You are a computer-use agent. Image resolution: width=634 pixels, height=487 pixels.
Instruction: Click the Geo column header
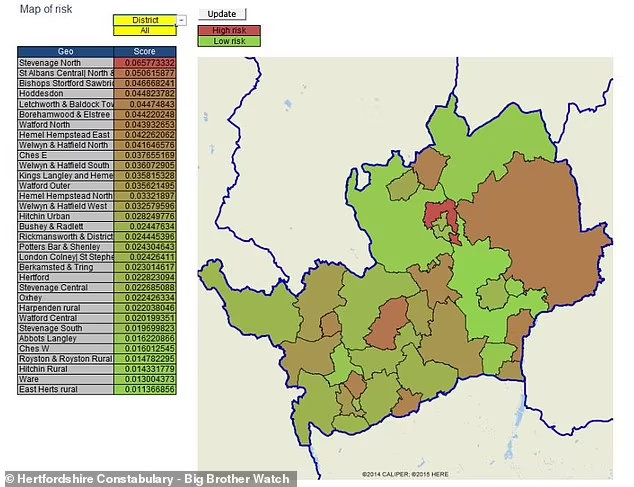point(66,52)
